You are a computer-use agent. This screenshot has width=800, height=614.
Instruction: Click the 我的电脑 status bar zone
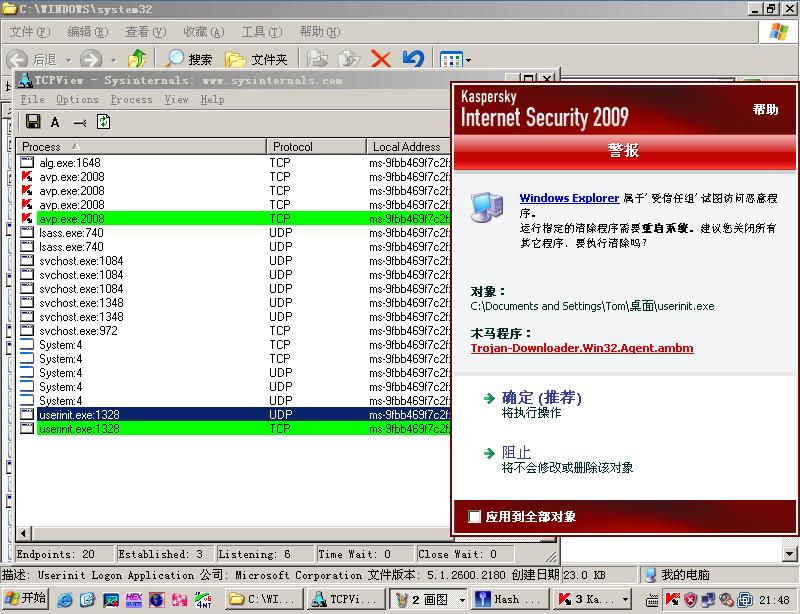[x=717, y=575]
